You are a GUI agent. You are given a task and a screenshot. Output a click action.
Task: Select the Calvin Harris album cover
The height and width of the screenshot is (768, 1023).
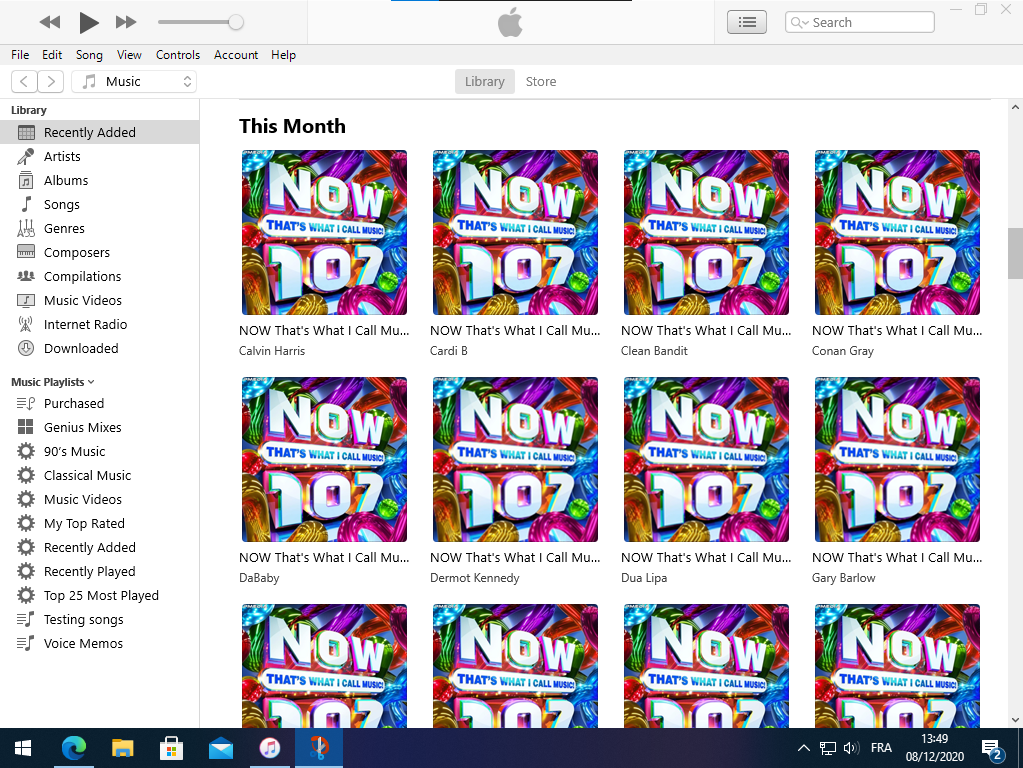coord(324,232)
